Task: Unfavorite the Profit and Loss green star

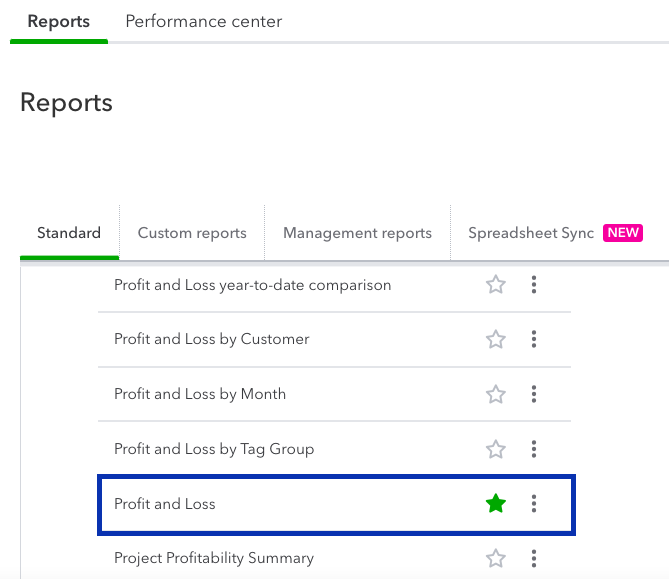Action: point(496,504)
